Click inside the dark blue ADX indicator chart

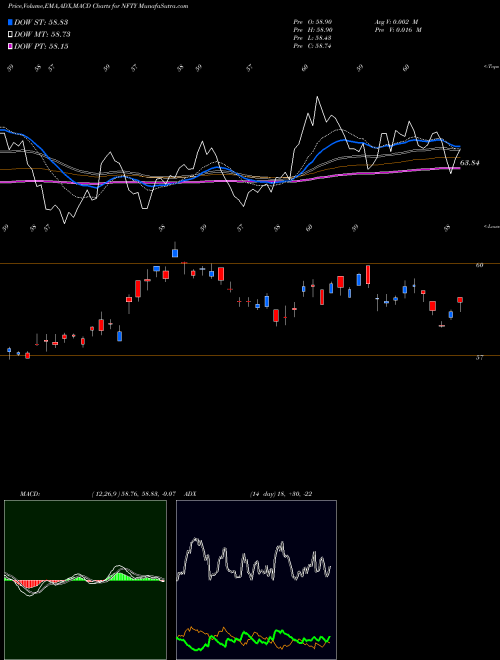coord(256,580)
